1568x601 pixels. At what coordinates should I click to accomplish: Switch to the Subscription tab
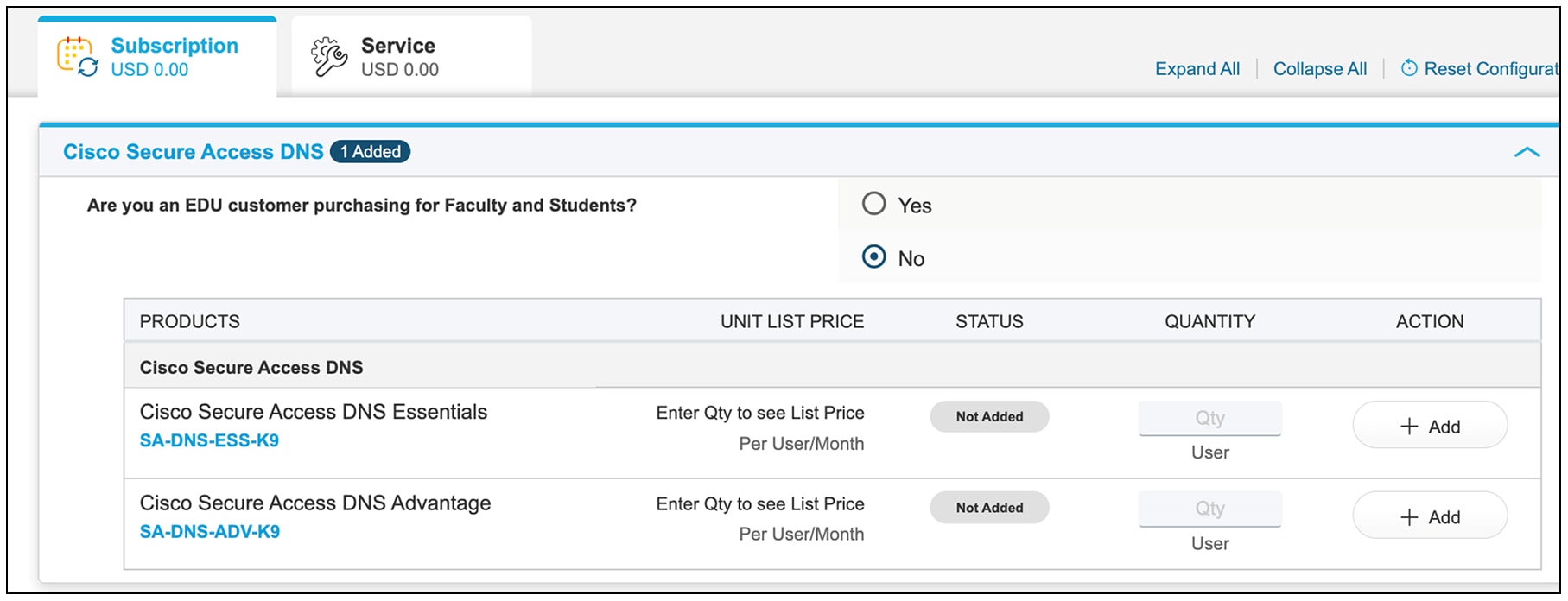(x=157, y=57)
